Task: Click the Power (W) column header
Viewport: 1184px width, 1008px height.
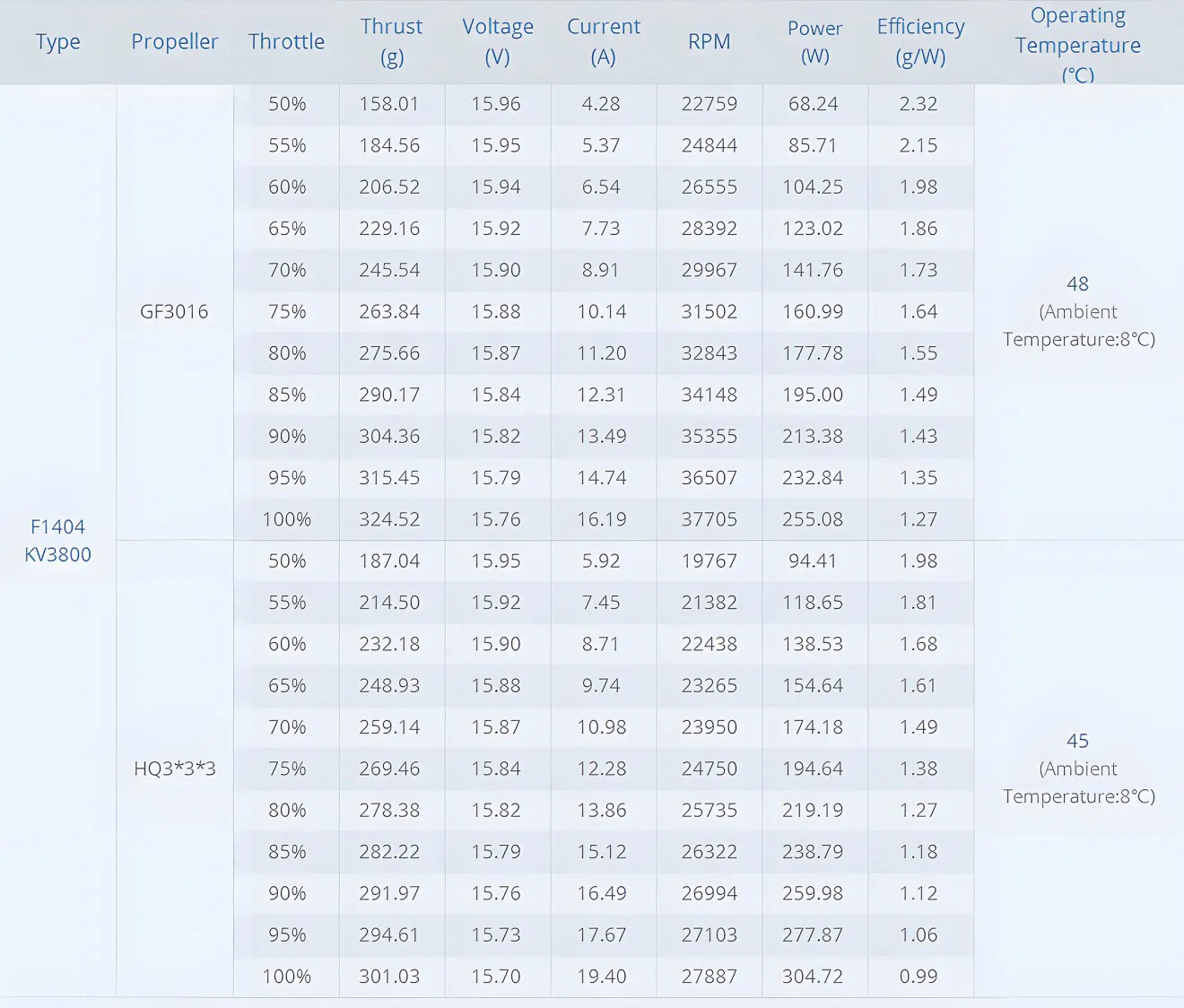Action: 814,41
